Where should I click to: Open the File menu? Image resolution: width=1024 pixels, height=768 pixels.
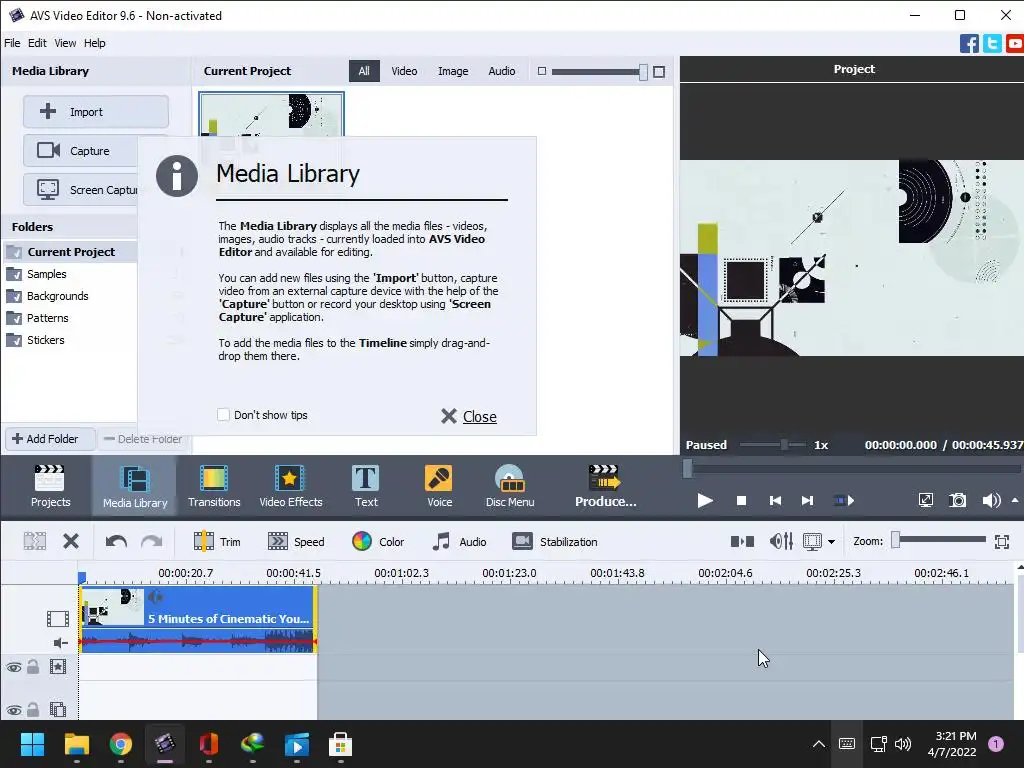12,43
